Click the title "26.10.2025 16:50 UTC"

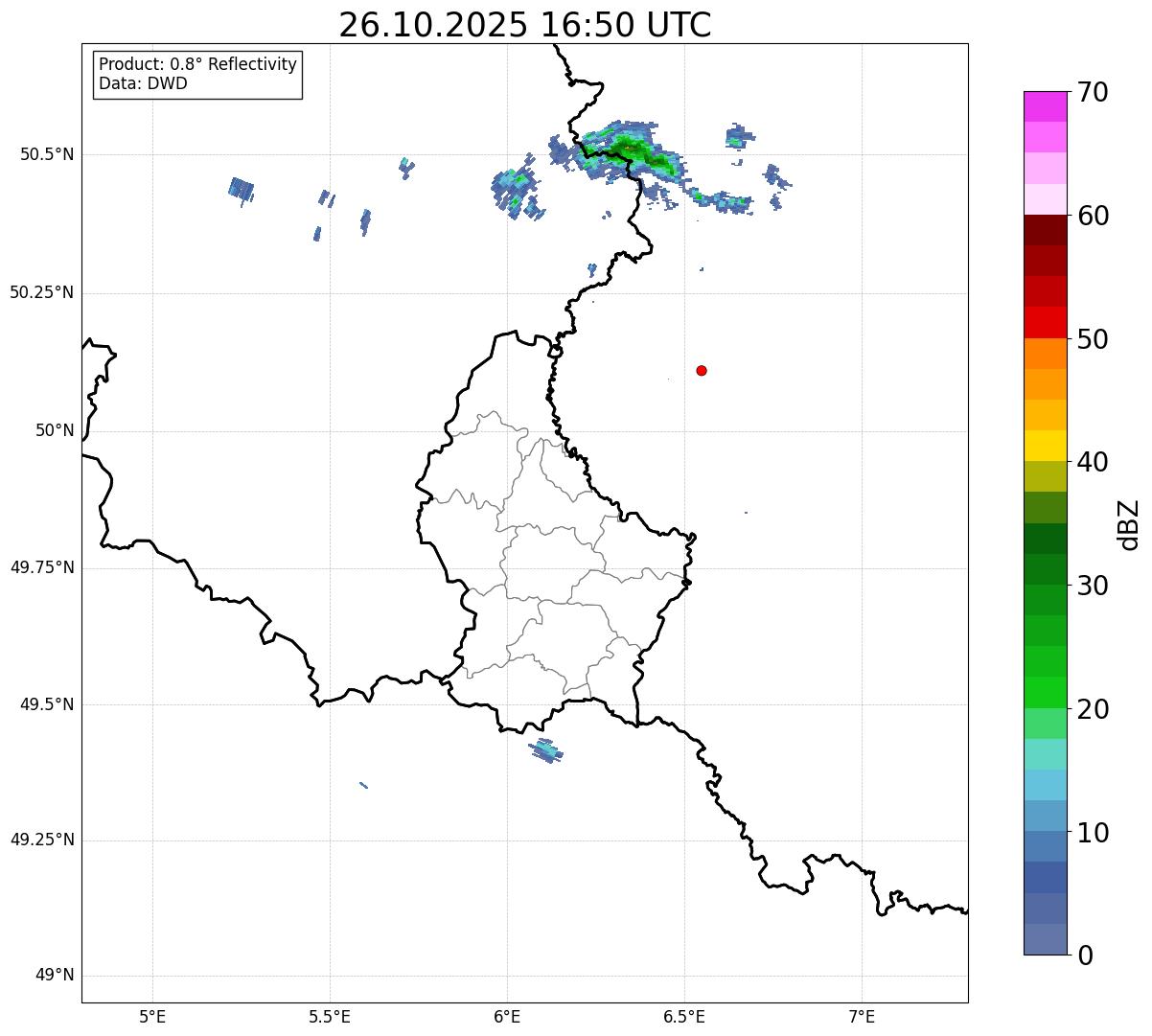click(525, 25)
